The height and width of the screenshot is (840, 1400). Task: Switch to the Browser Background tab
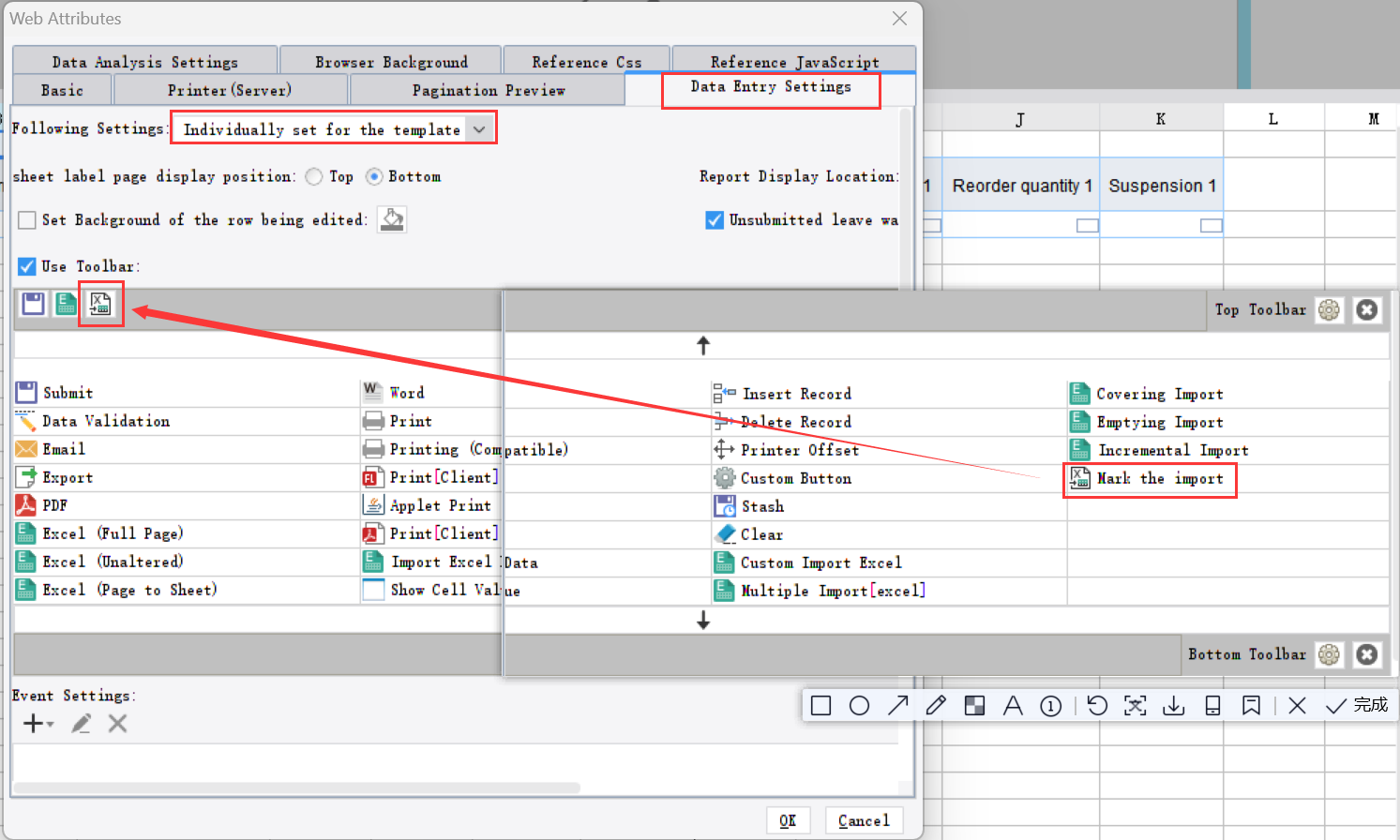390,60
